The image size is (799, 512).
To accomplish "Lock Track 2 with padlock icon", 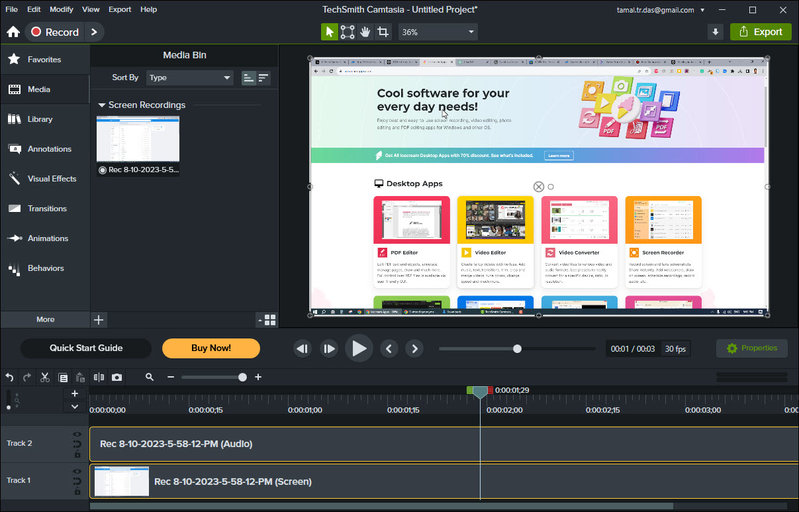I will click(77, 454).
